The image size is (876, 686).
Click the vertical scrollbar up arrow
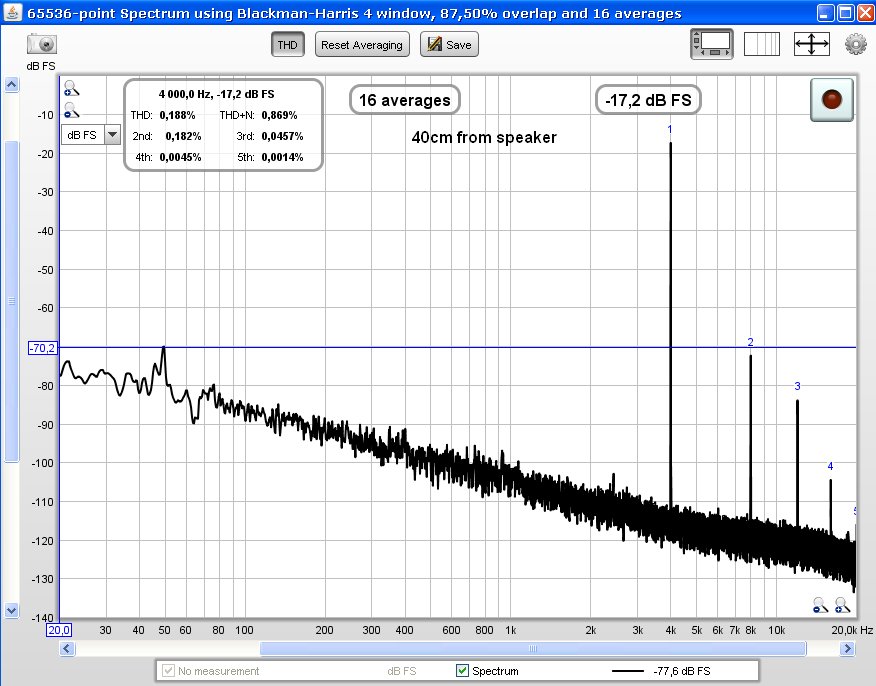pyautogui.click(x=11, y=85)
